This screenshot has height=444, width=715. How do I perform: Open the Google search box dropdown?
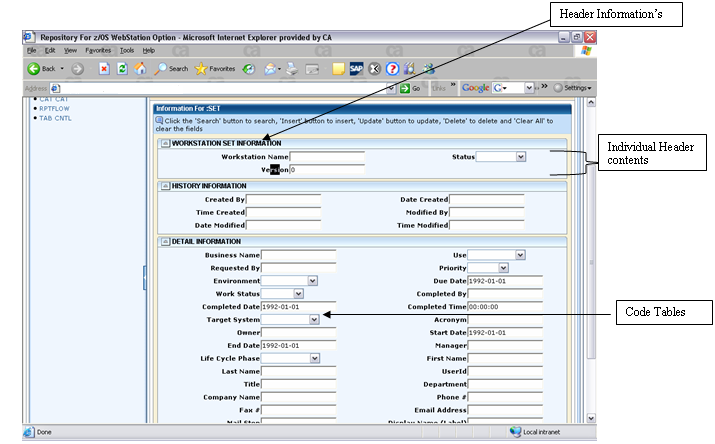click(529, 88)
